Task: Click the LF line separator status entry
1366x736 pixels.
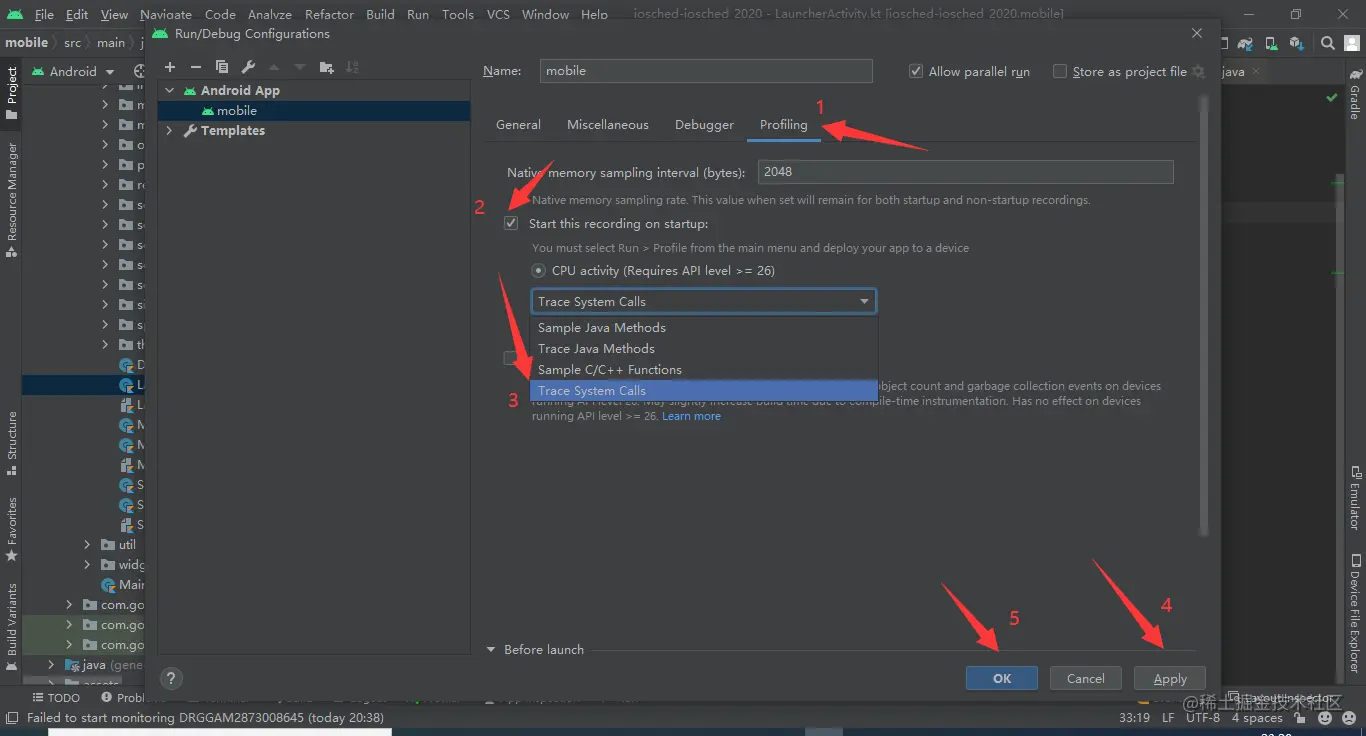Action: pos(1168,718)
